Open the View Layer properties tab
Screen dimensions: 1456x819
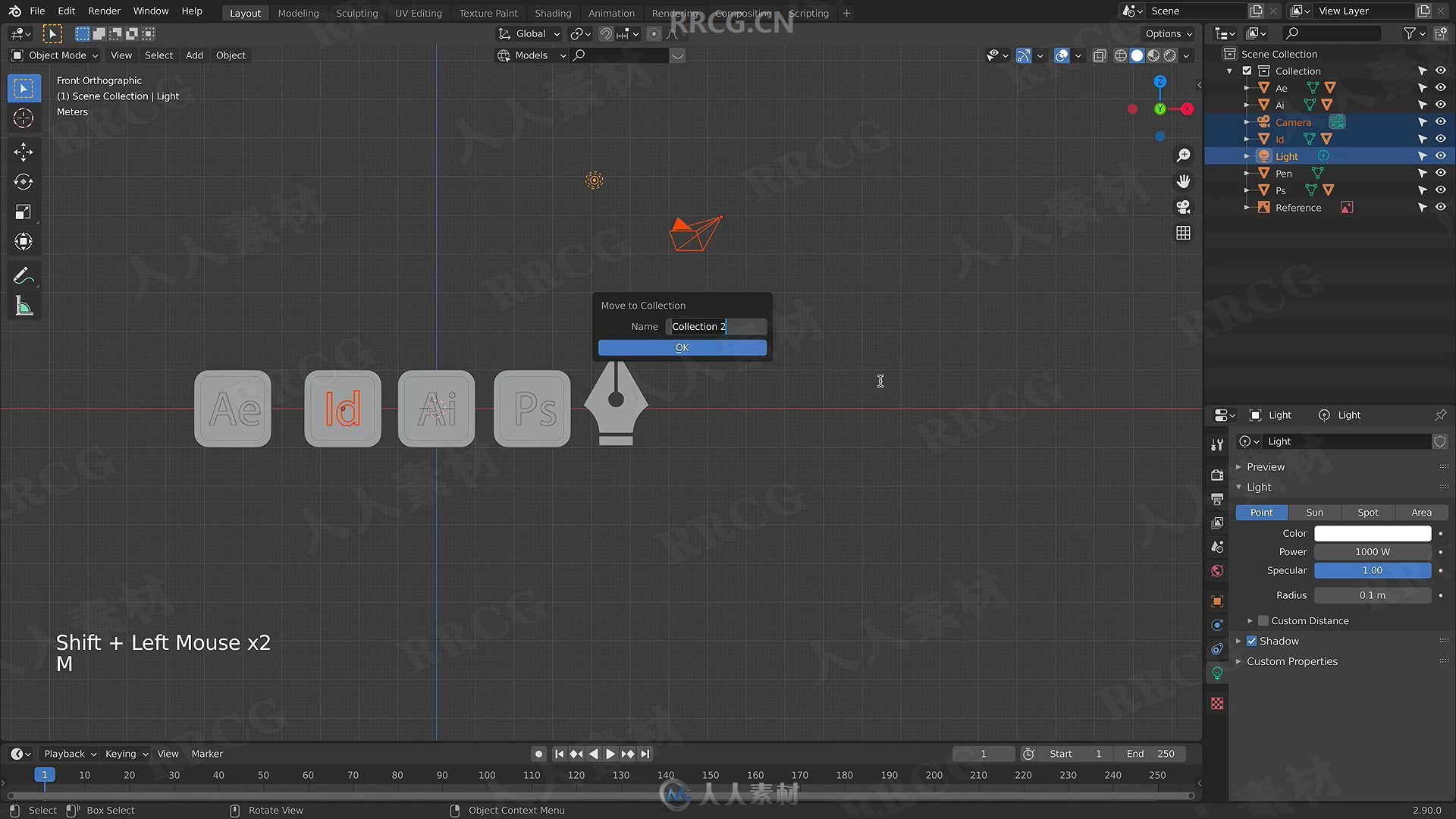(1217, 523)
